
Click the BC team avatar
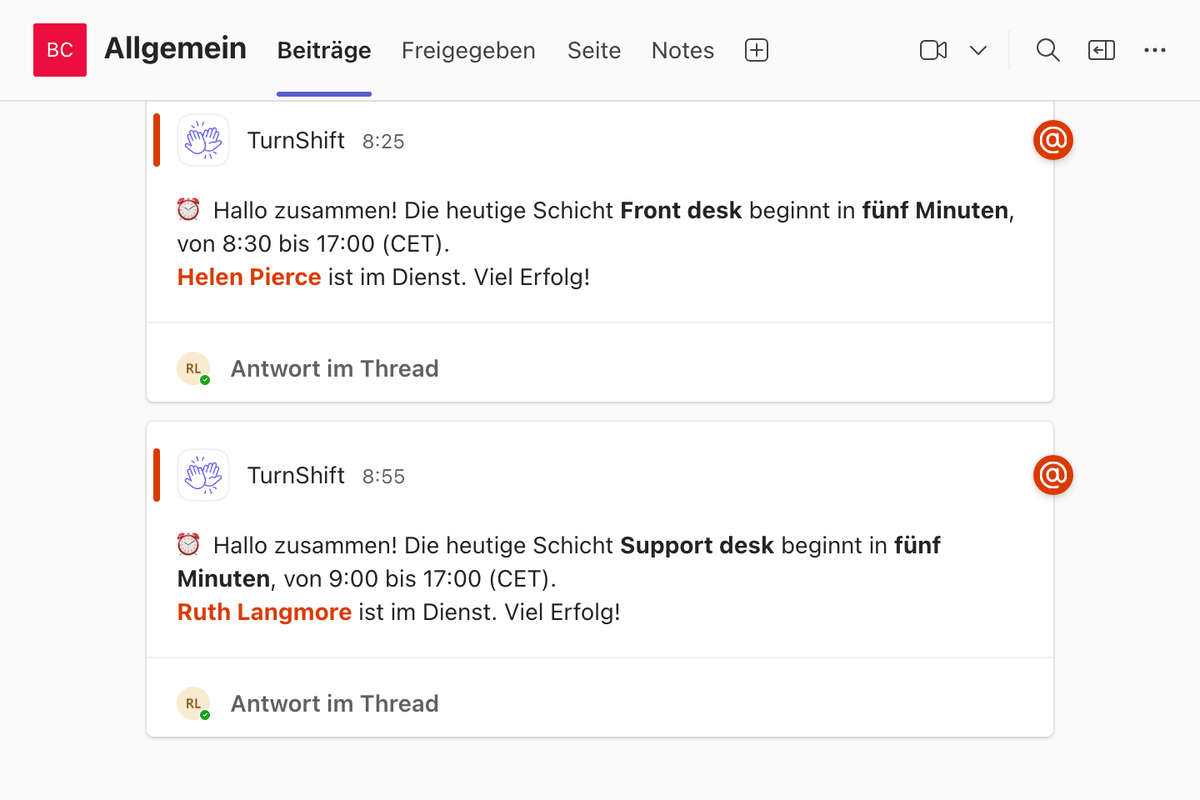[60, 50]
